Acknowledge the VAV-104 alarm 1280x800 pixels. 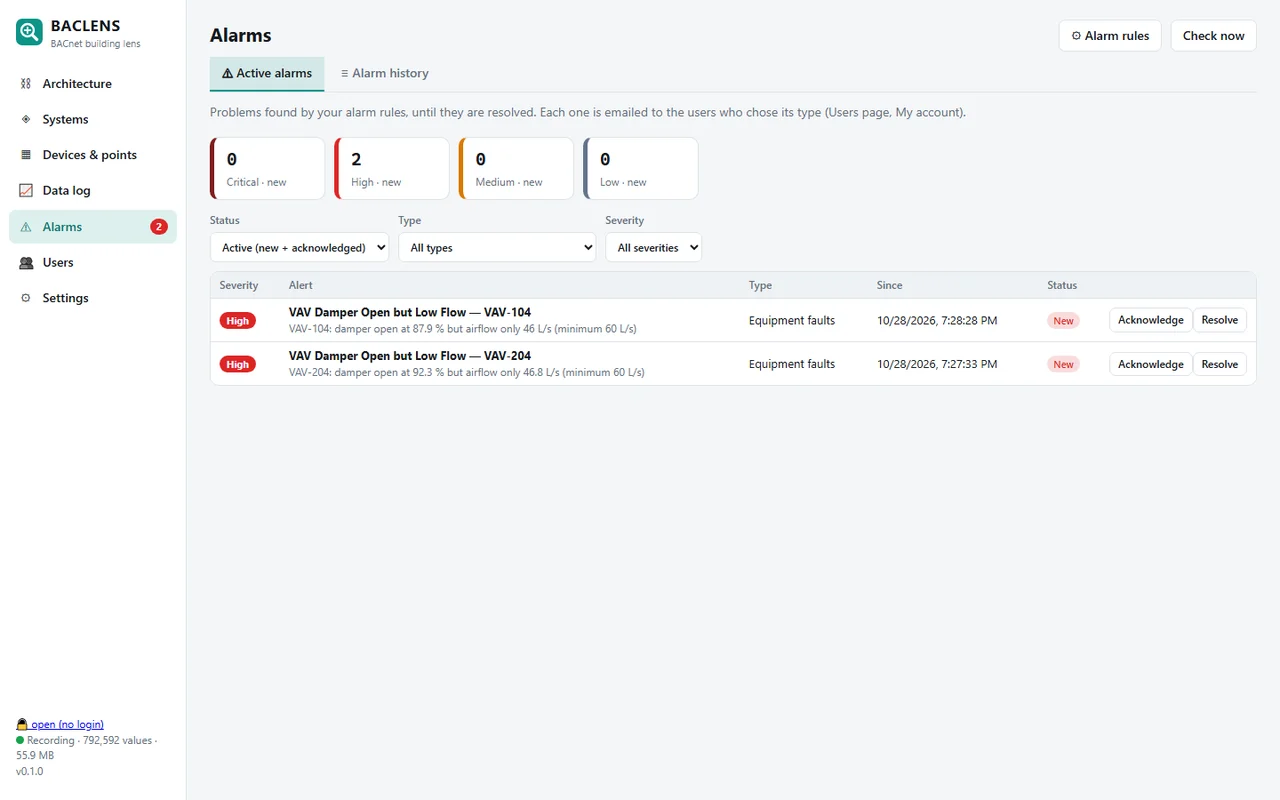click(1150, 320)
